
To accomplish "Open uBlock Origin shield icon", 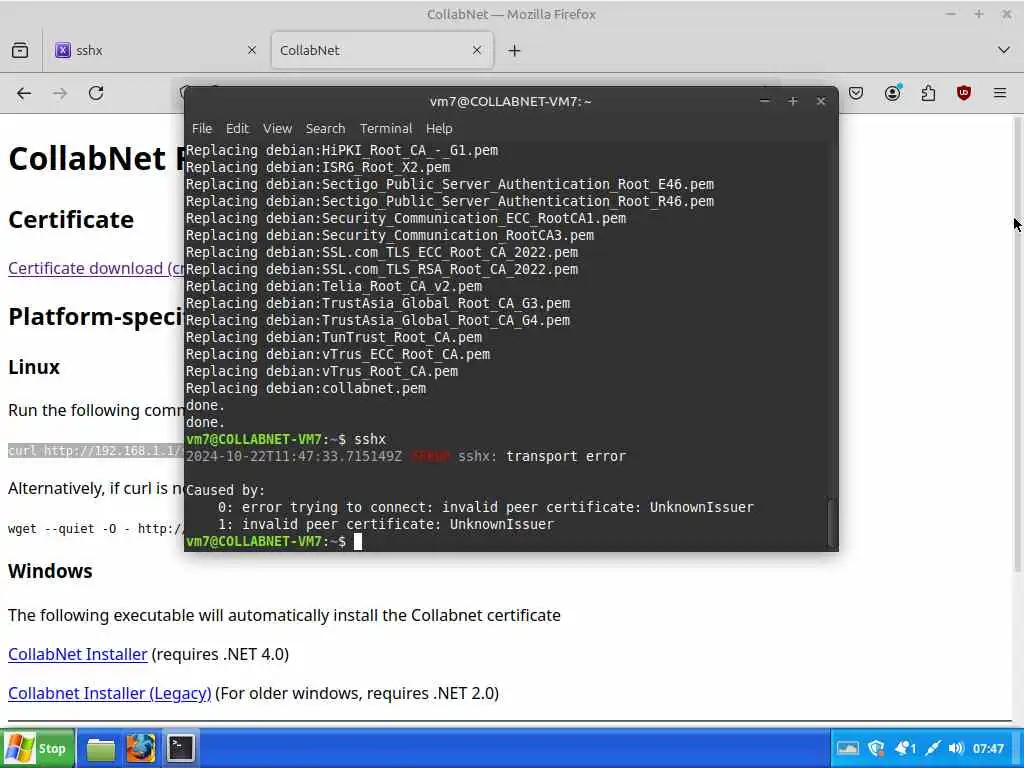I will point(964,93).
